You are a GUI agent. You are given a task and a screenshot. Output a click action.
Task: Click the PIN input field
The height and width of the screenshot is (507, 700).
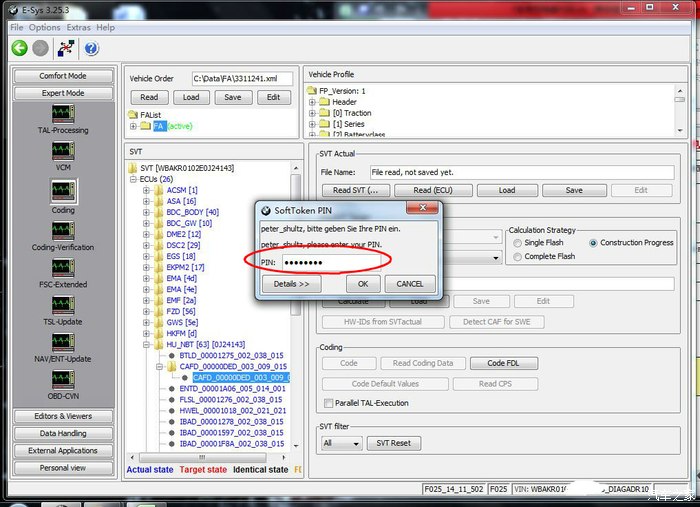332,262
